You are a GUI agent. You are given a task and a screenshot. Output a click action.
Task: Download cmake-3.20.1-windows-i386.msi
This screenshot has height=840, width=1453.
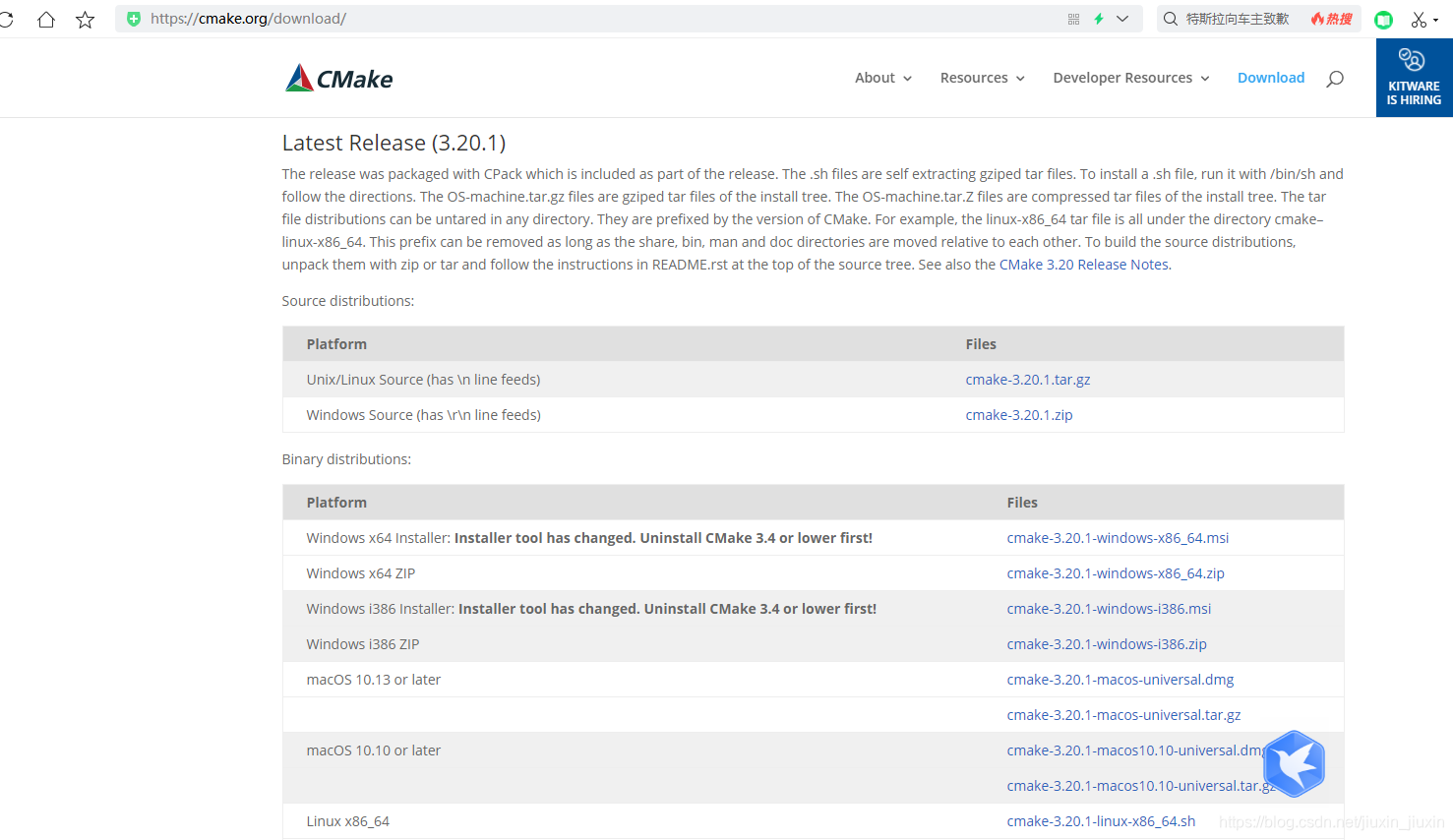[x=1110, y=609]
